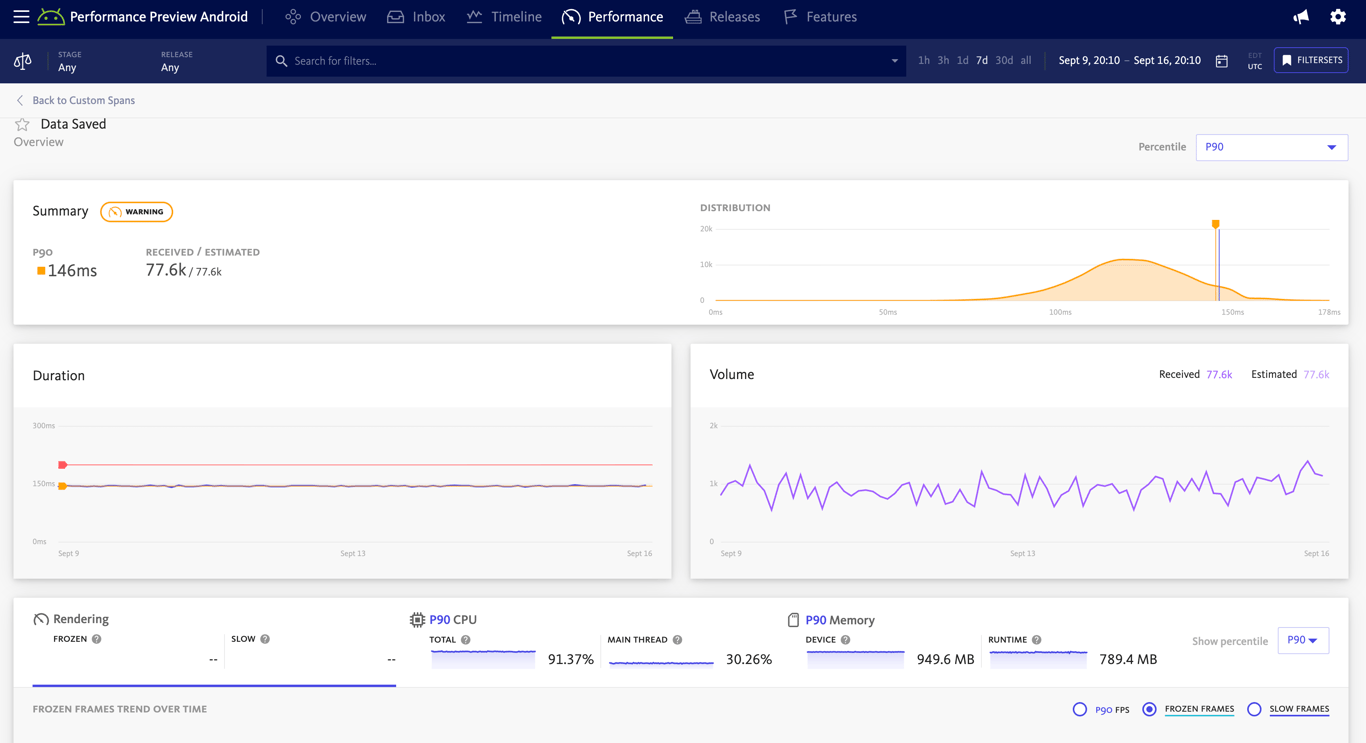Click the orange P90 marker on distribution chart
This screenshot has width=1366, height=743.
point(1215,225)
